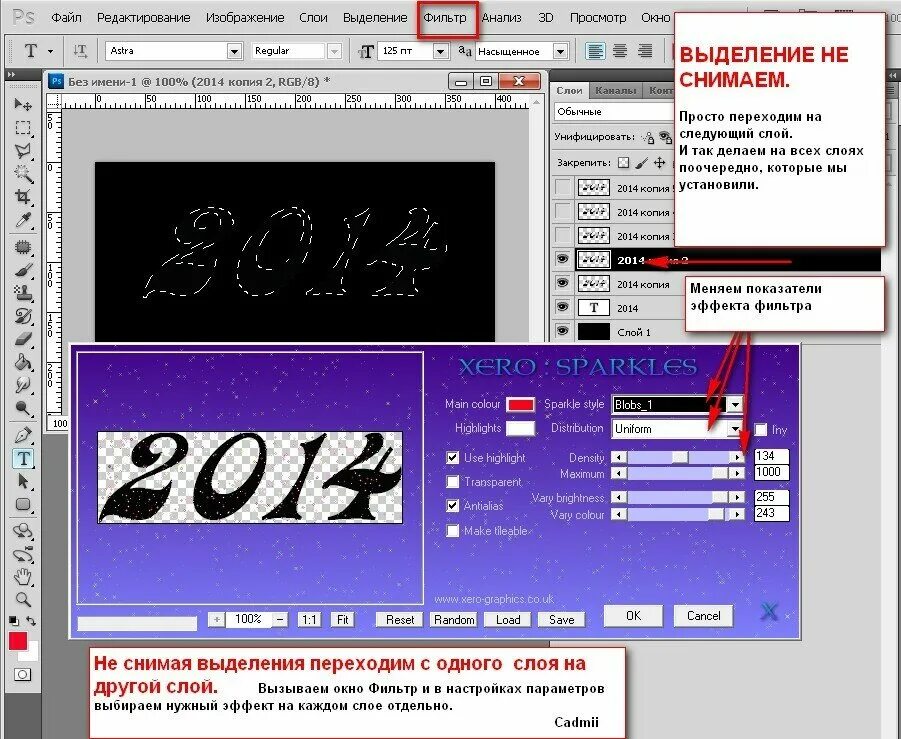
Task: Switch to the Каналы tab
Action: [615, 90]
